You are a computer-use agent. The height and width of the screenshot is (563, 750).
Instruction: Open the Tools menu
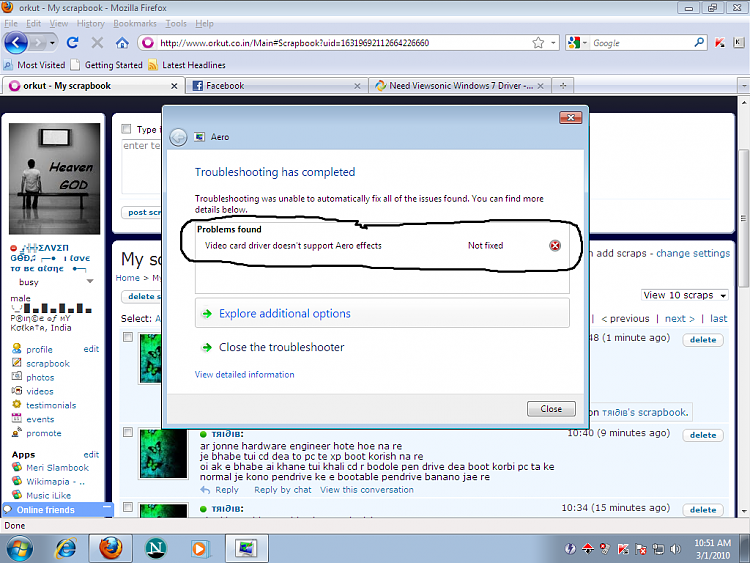tap(176, 23)
